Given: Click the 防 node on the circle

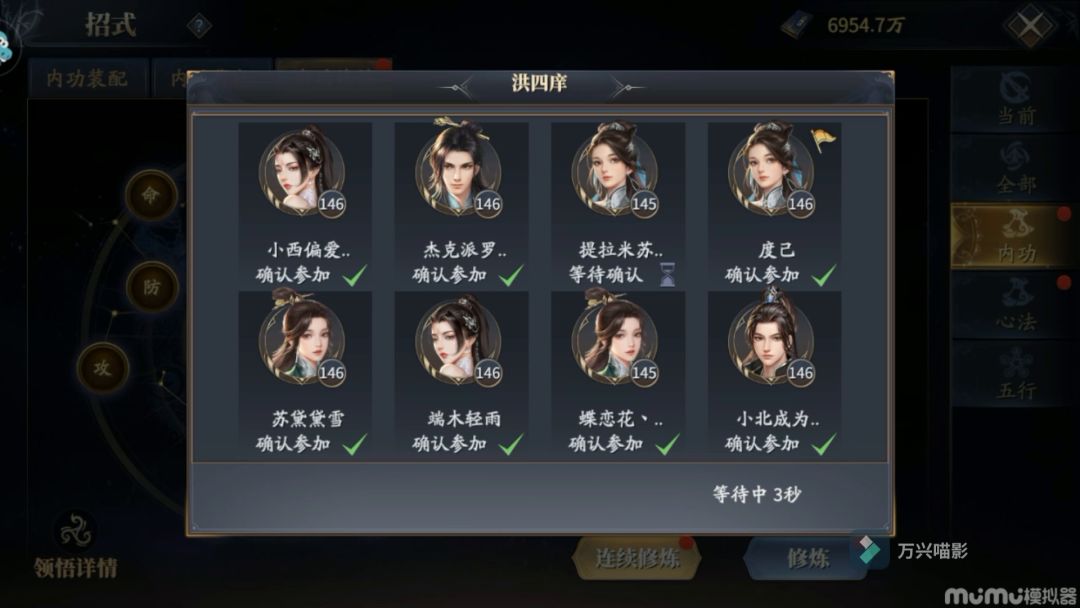Looking at the screenshot, I should [x=152, y=287].
